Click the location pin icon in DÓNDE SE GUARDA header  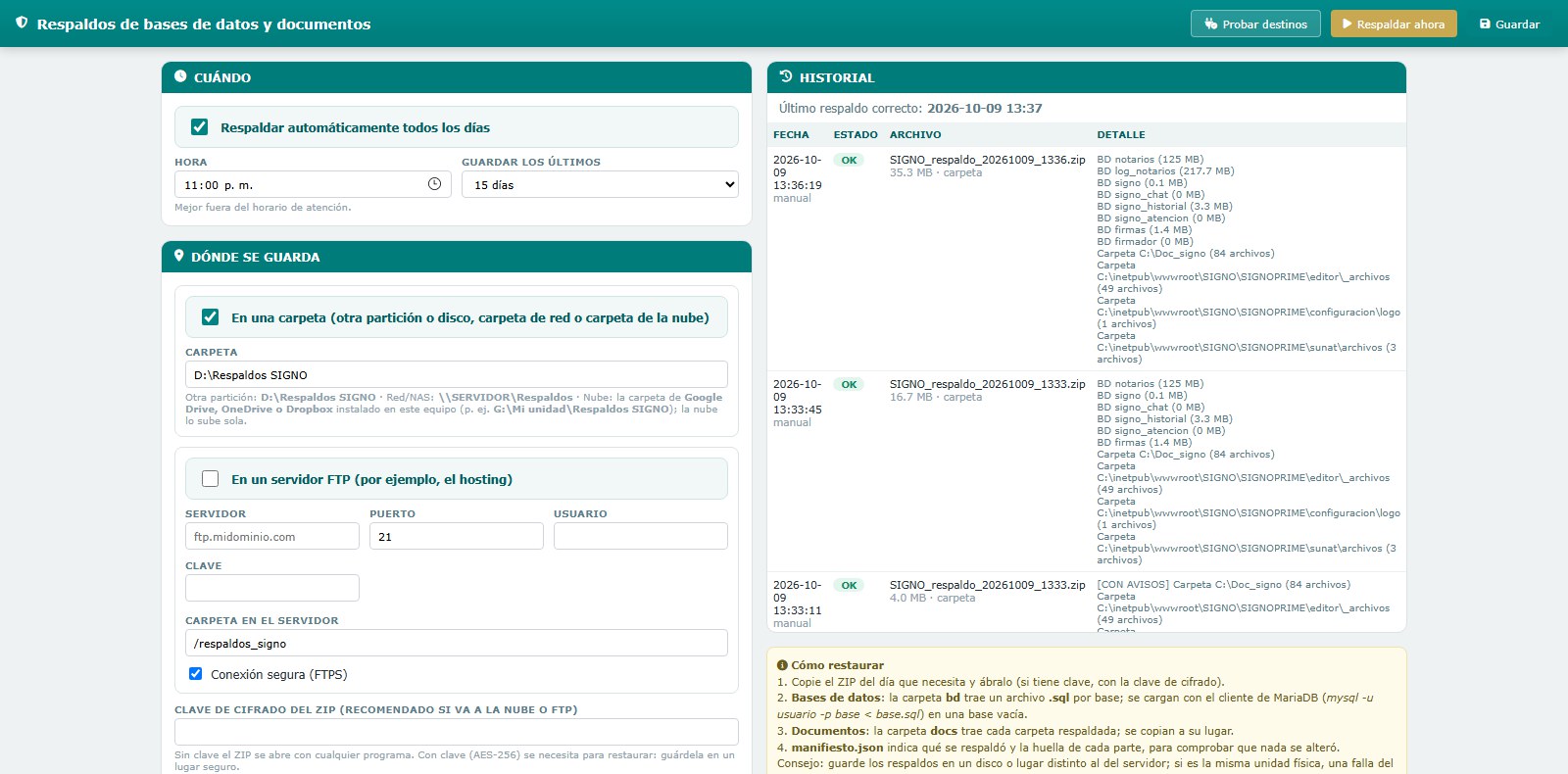click(179, 256)
